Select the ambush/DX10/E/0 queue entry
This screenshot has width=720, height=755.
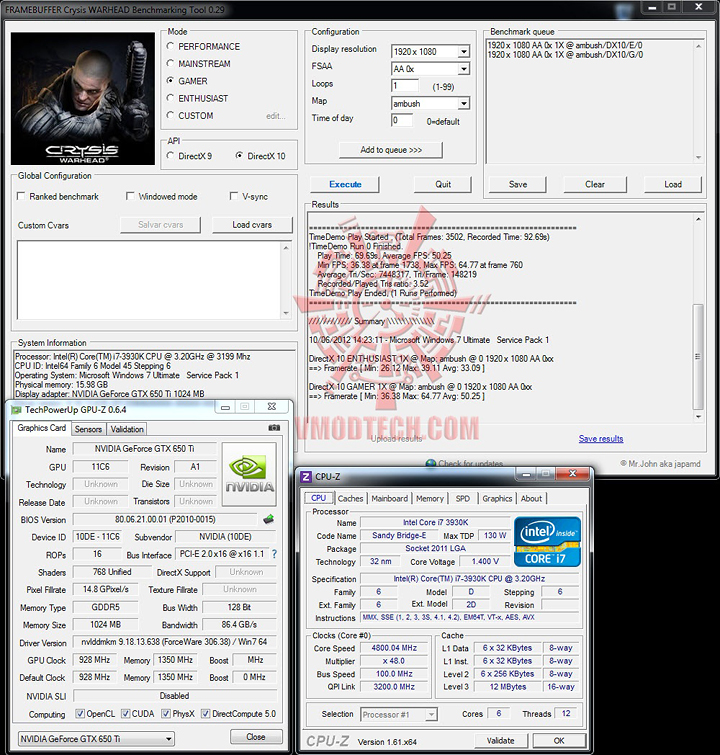(x=565, y=45)
